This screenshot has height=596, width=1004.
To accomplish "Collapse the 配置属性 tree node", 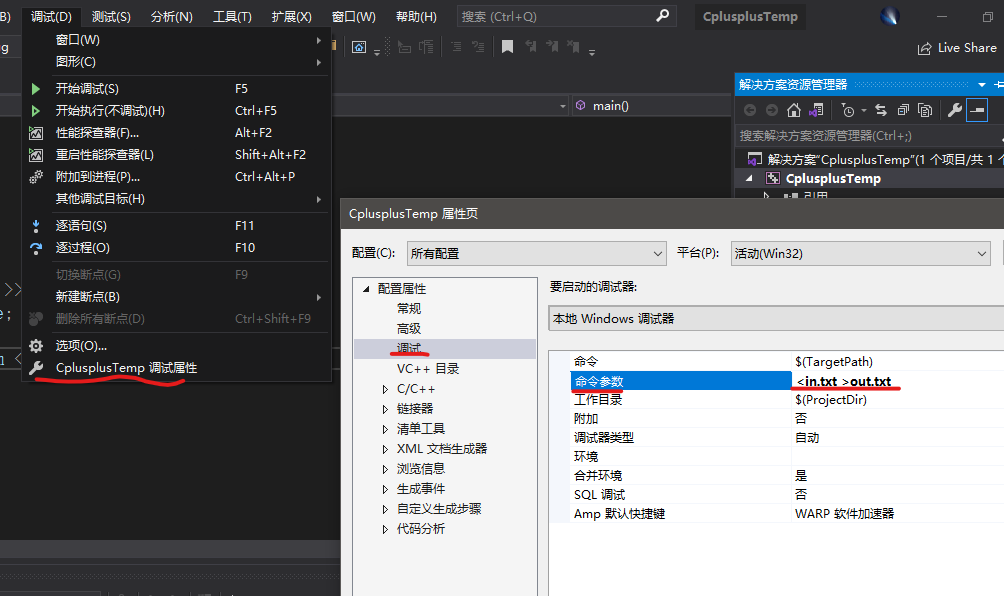I will (366, 289).
